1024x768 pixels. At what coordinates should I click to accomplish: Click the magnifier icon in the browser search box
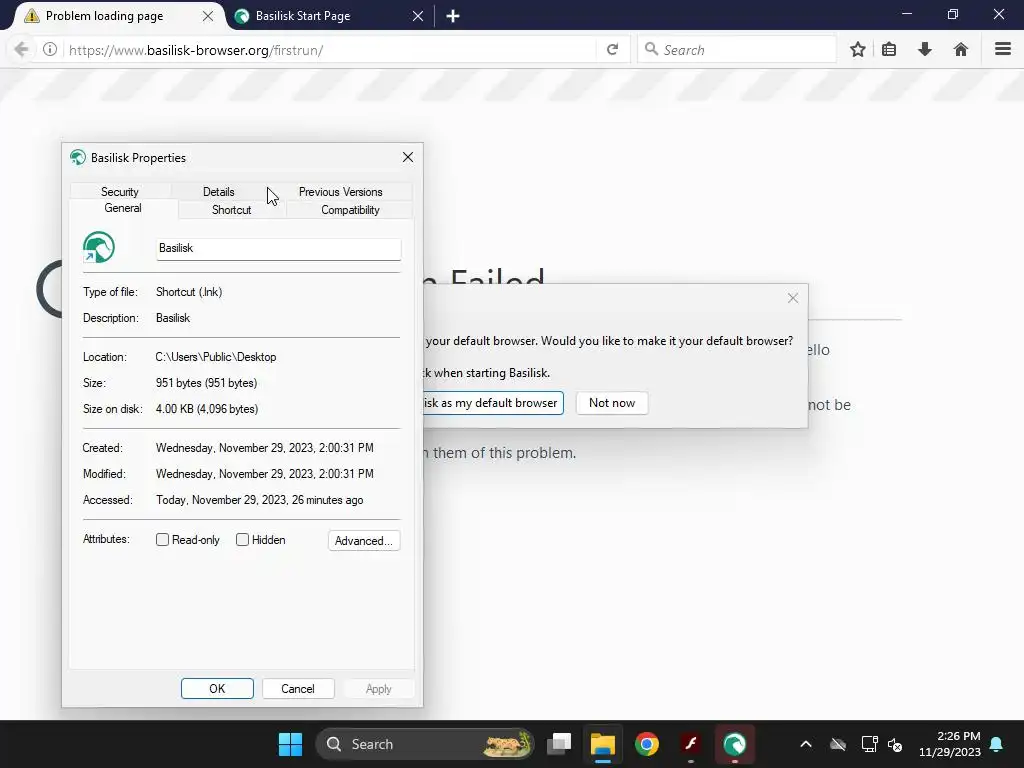[650, 49]
